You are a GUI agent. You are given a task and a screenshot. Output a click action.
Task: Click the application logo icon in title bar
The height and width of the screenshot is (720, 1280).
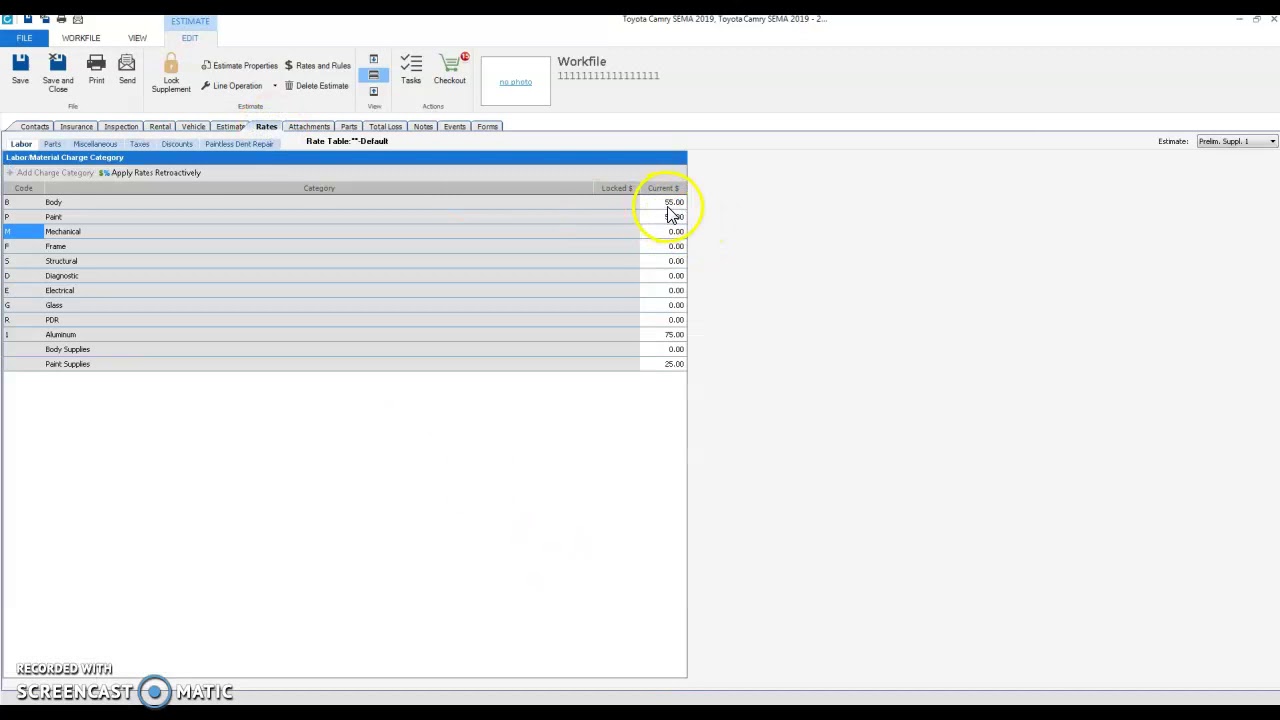[x=8, y=19]
